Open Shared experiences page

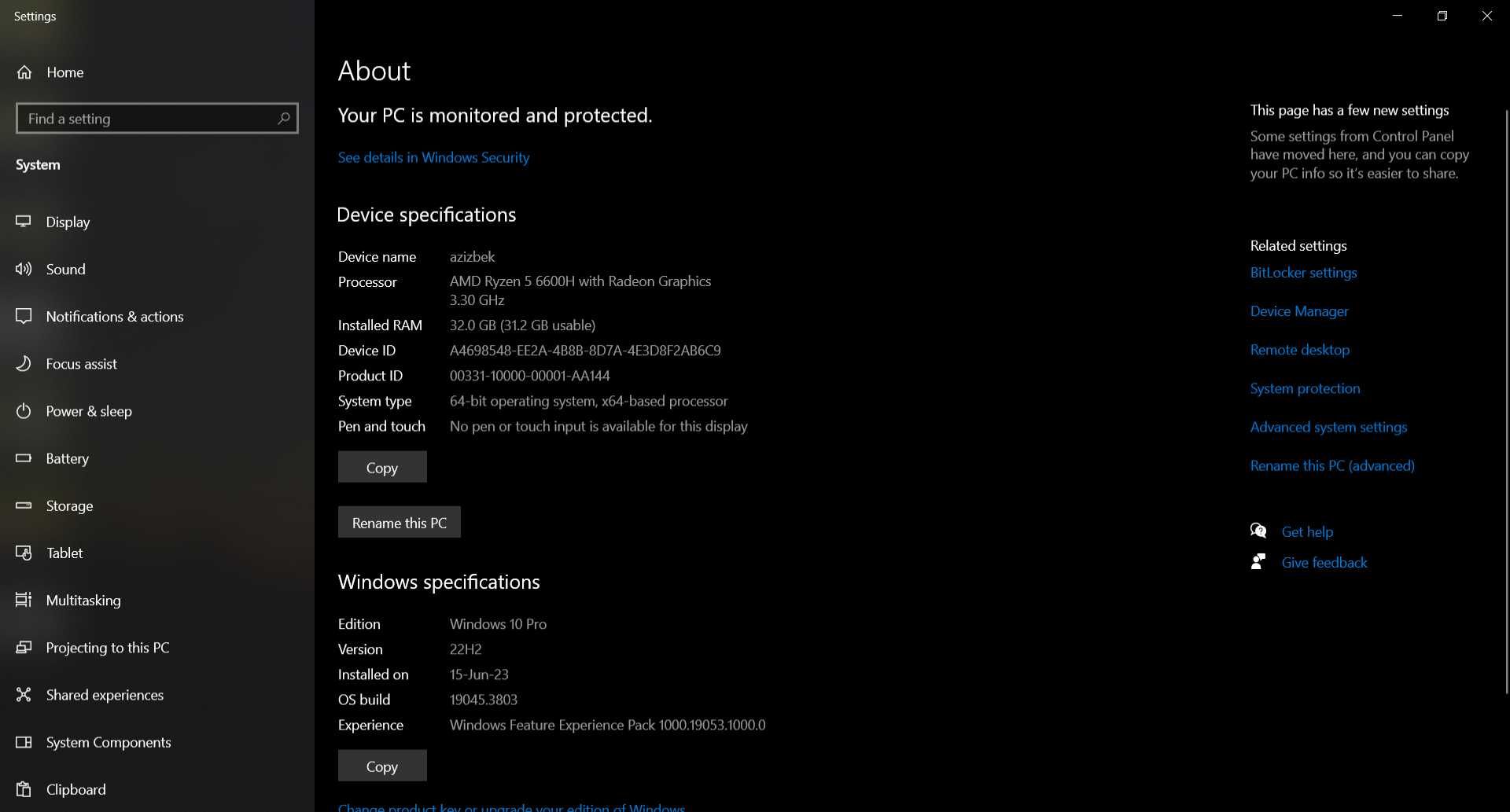[x=157, y=694]
